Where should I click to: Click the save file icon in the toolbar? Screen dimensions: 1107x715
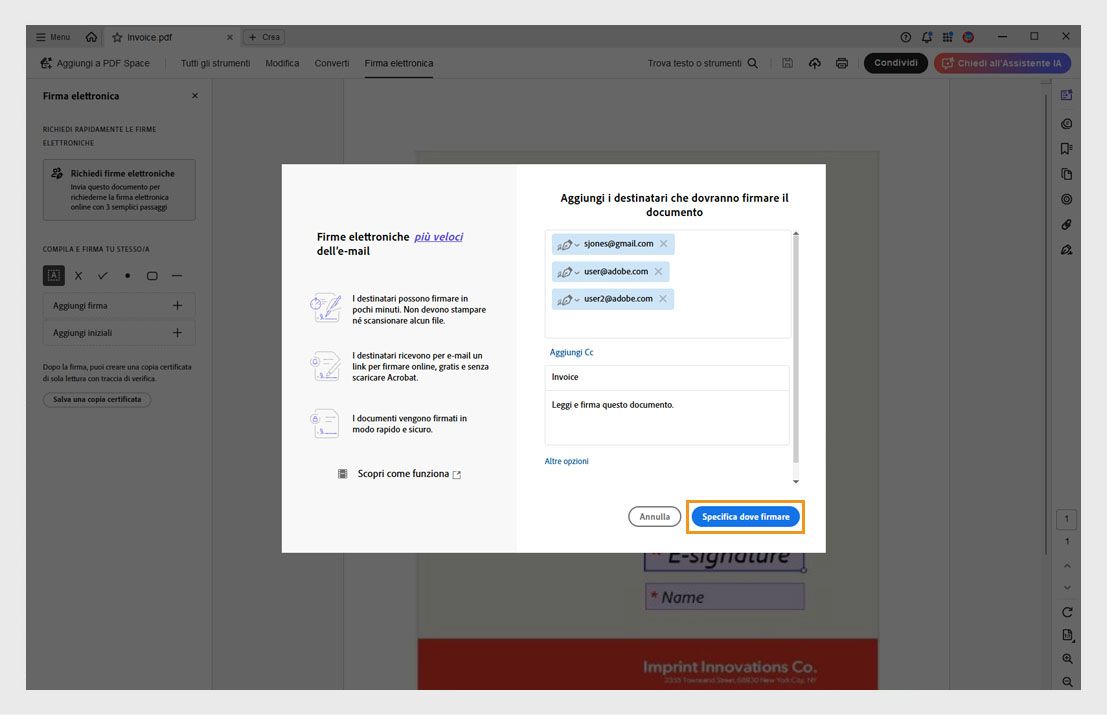787,62
